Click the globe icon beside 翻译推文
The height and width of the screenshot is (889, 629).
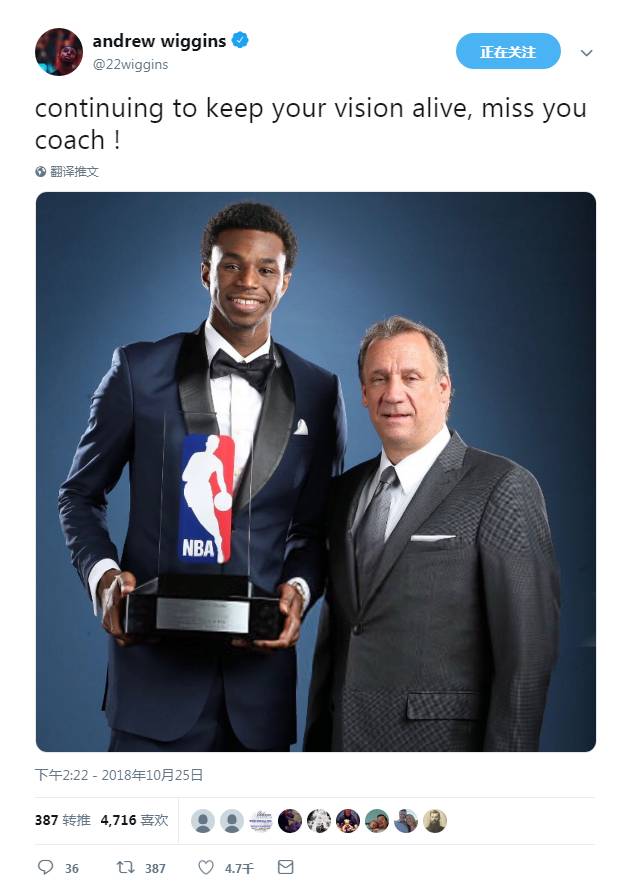[40, 171]
